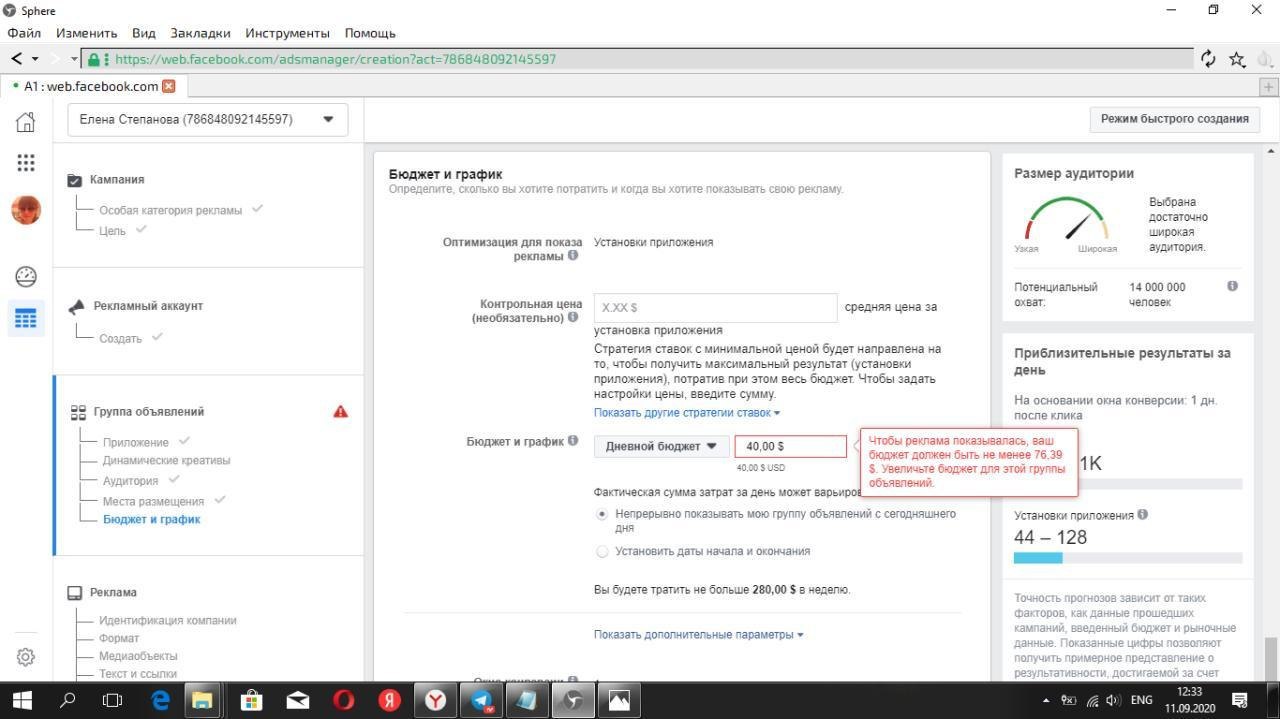Open Места размещения section
This screenshot has height=719, width=1280.
tap(153, 501)
